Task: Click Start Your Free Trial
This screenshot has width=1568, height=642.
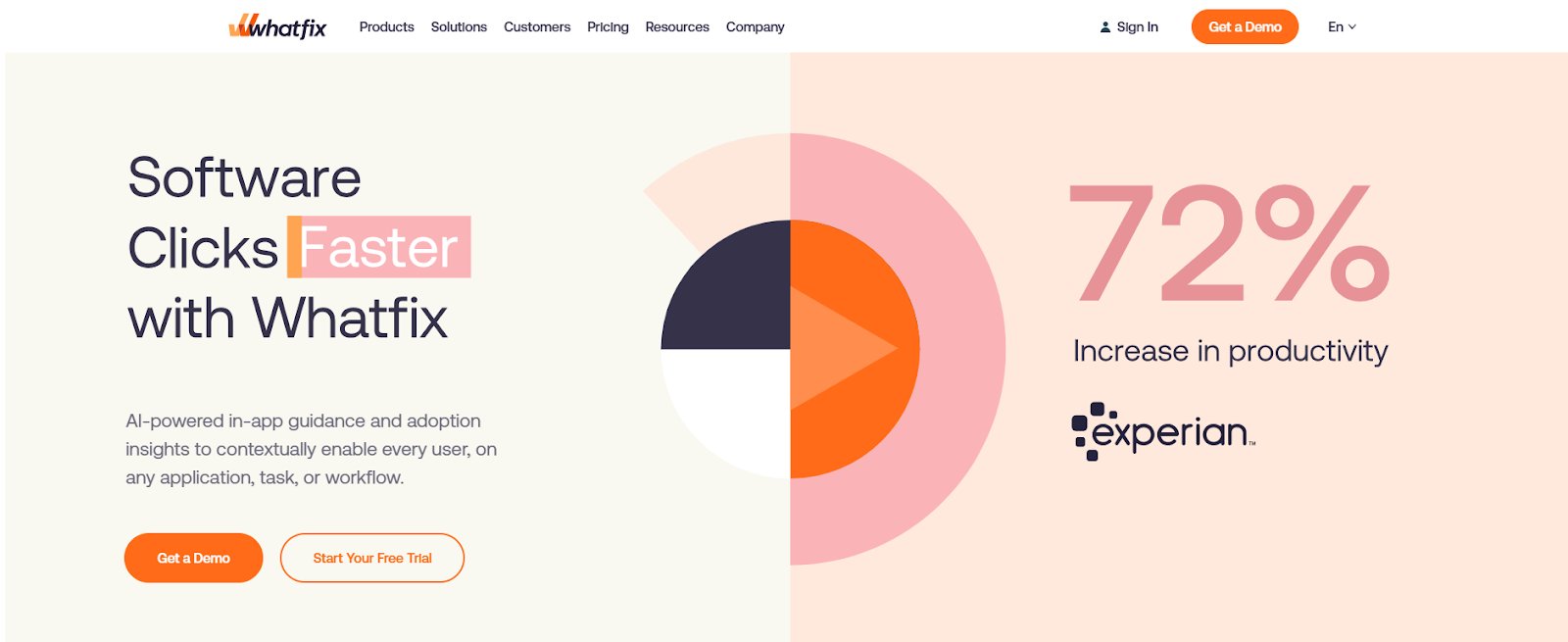Action: coord(372,558)
